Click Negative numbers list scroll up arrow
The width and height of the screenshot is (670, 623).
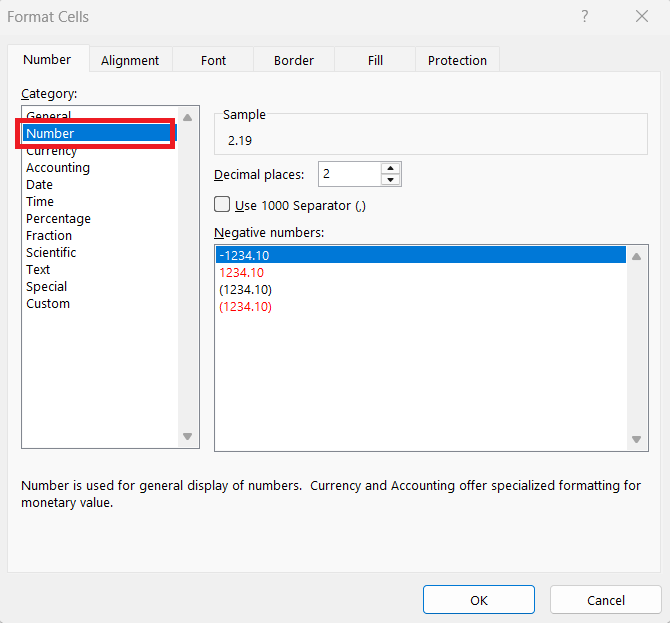(x=636, y=256)
